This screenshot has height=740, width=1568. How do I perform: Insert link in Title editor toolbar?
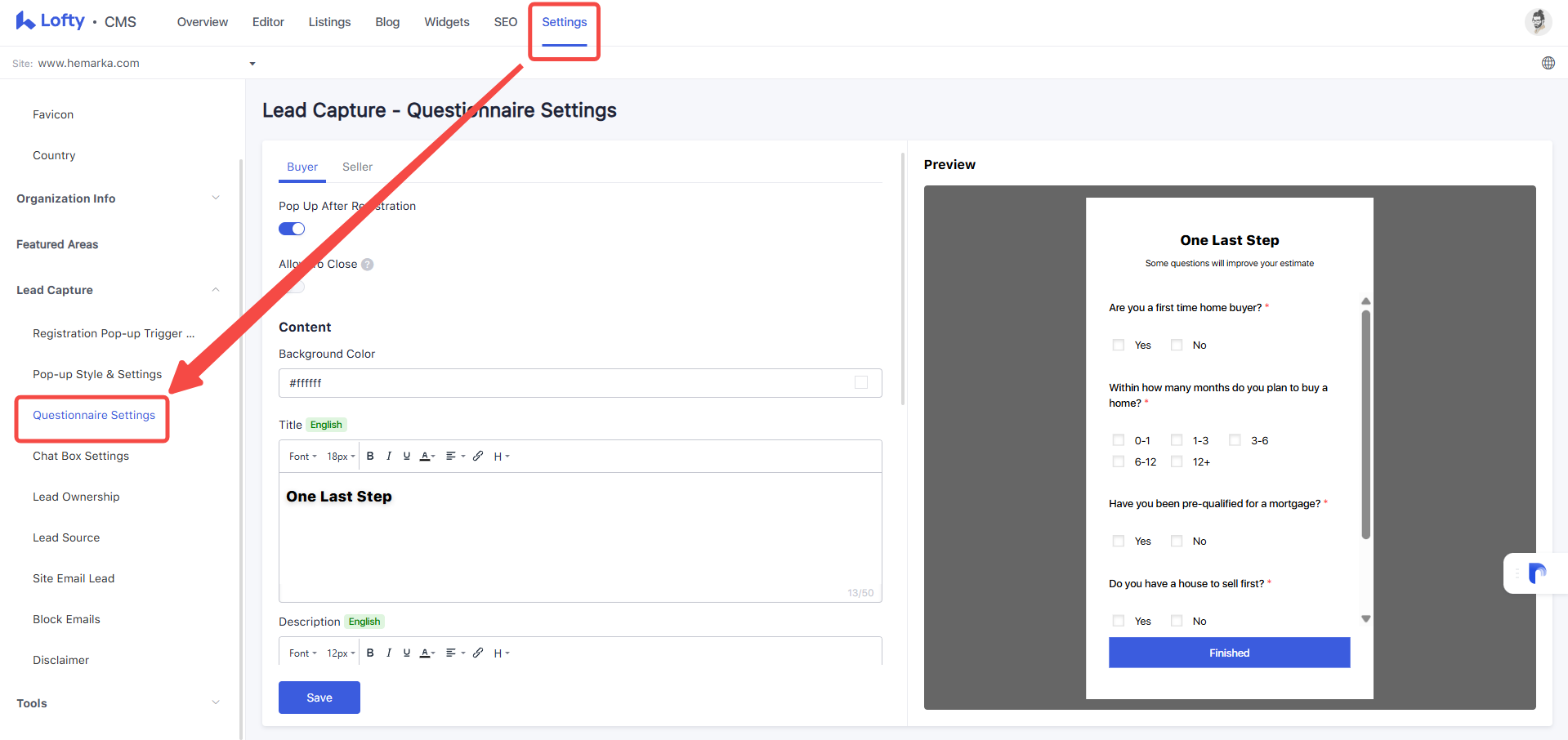[x=478, y=456]
